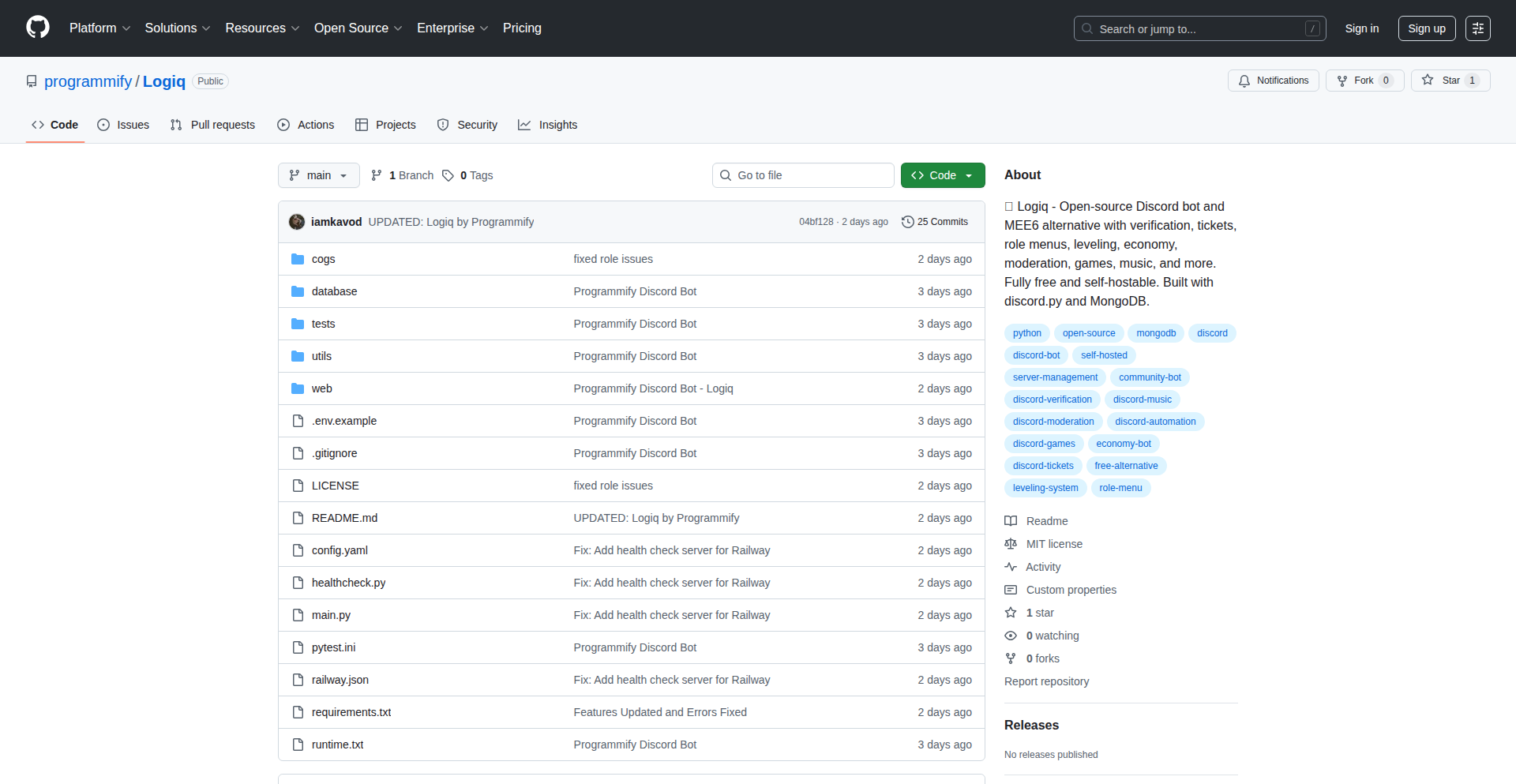Open the top-right accessibility settings icon

[1477, 28]
